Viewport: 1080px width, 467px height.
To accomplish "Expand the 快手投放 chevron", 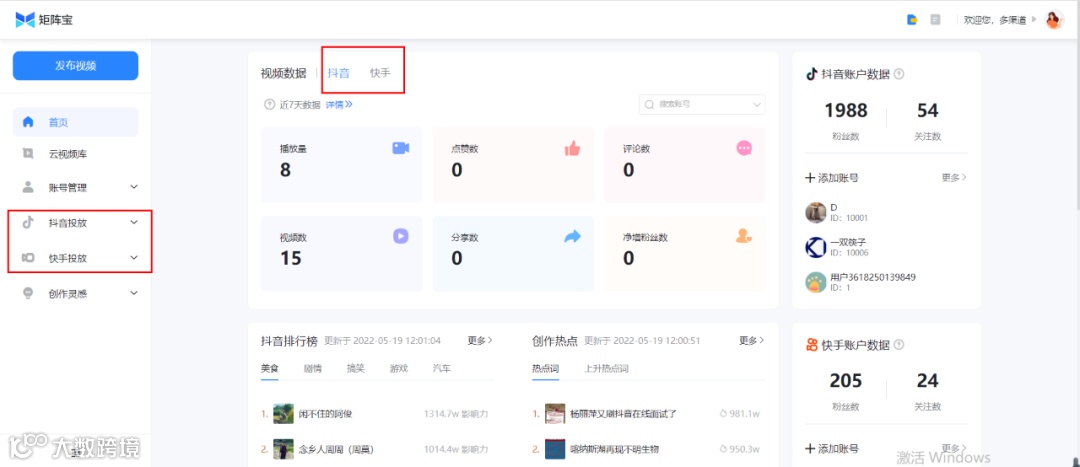I will 134,258.
